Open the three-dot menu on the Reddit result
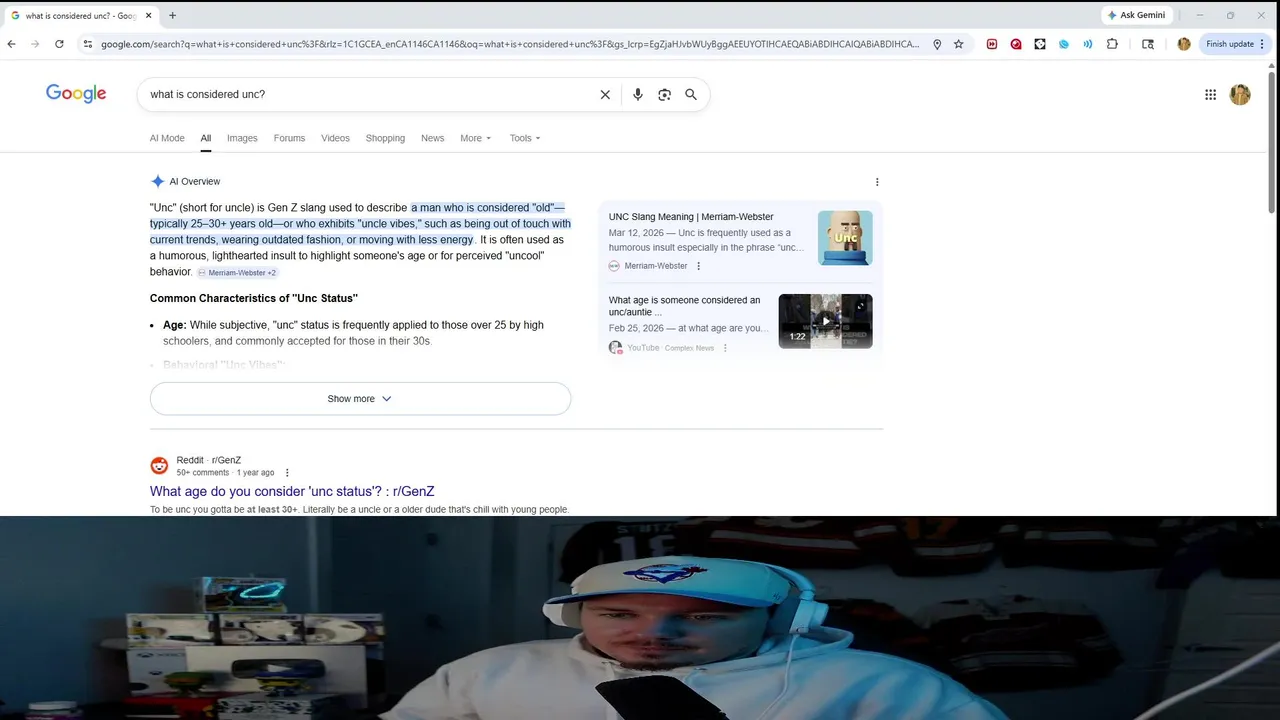Screen dimensions: 1280x720 tap(287, 473)
